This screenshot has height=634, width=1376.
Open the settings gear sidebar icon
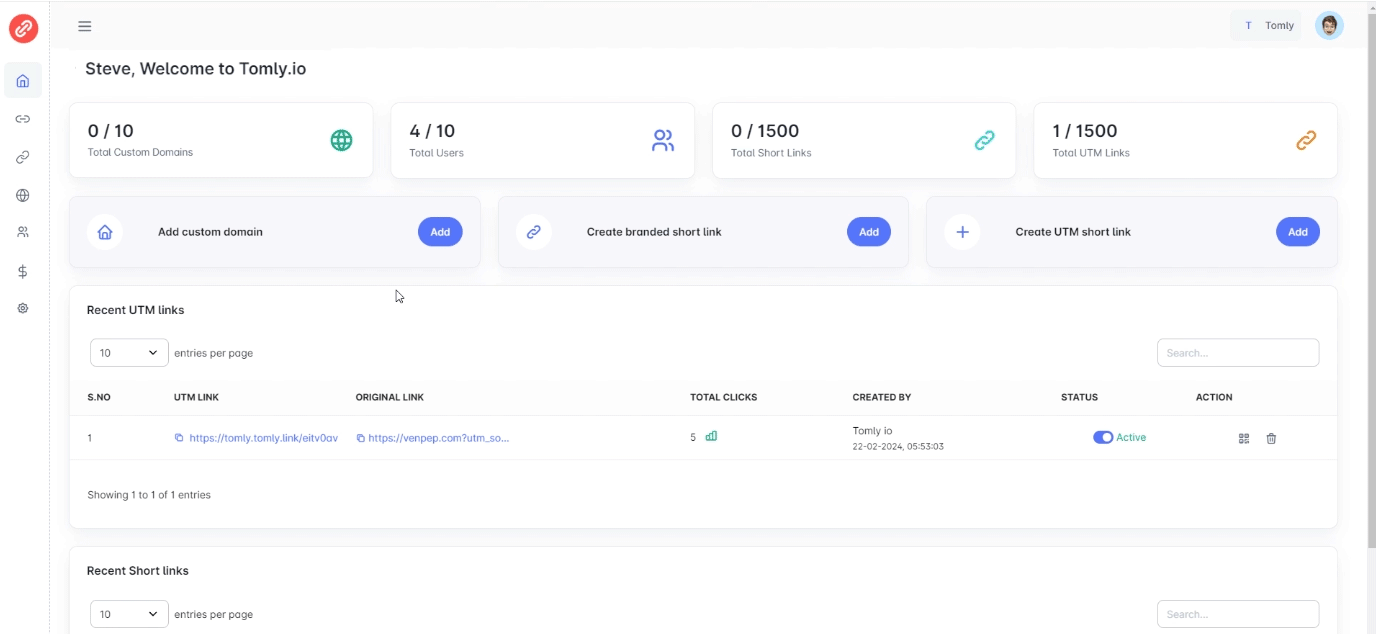[x=23, y=308]
